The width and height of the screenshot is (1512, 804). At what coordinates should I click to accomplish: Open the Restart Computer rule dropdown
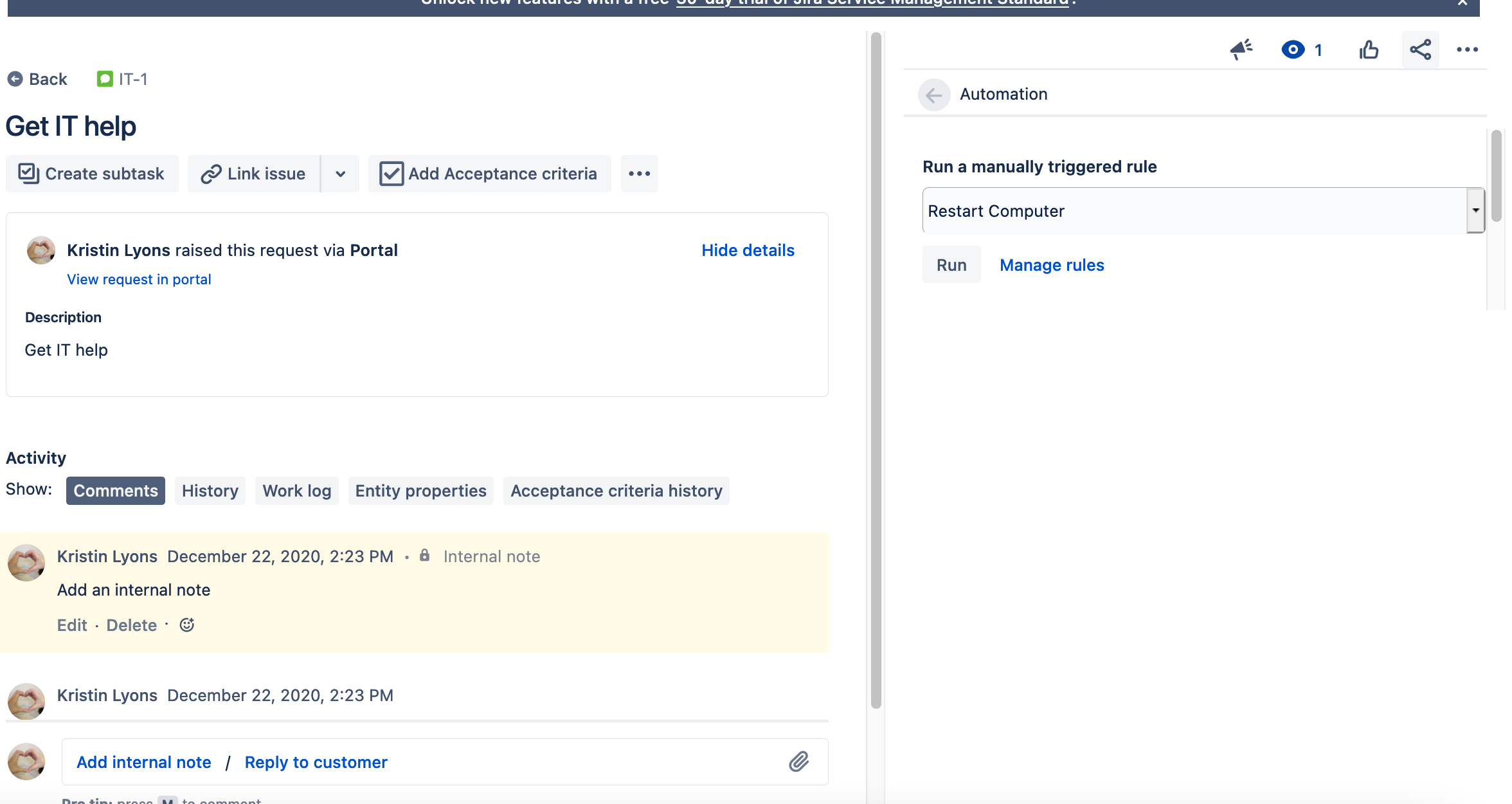(1476, 210)
